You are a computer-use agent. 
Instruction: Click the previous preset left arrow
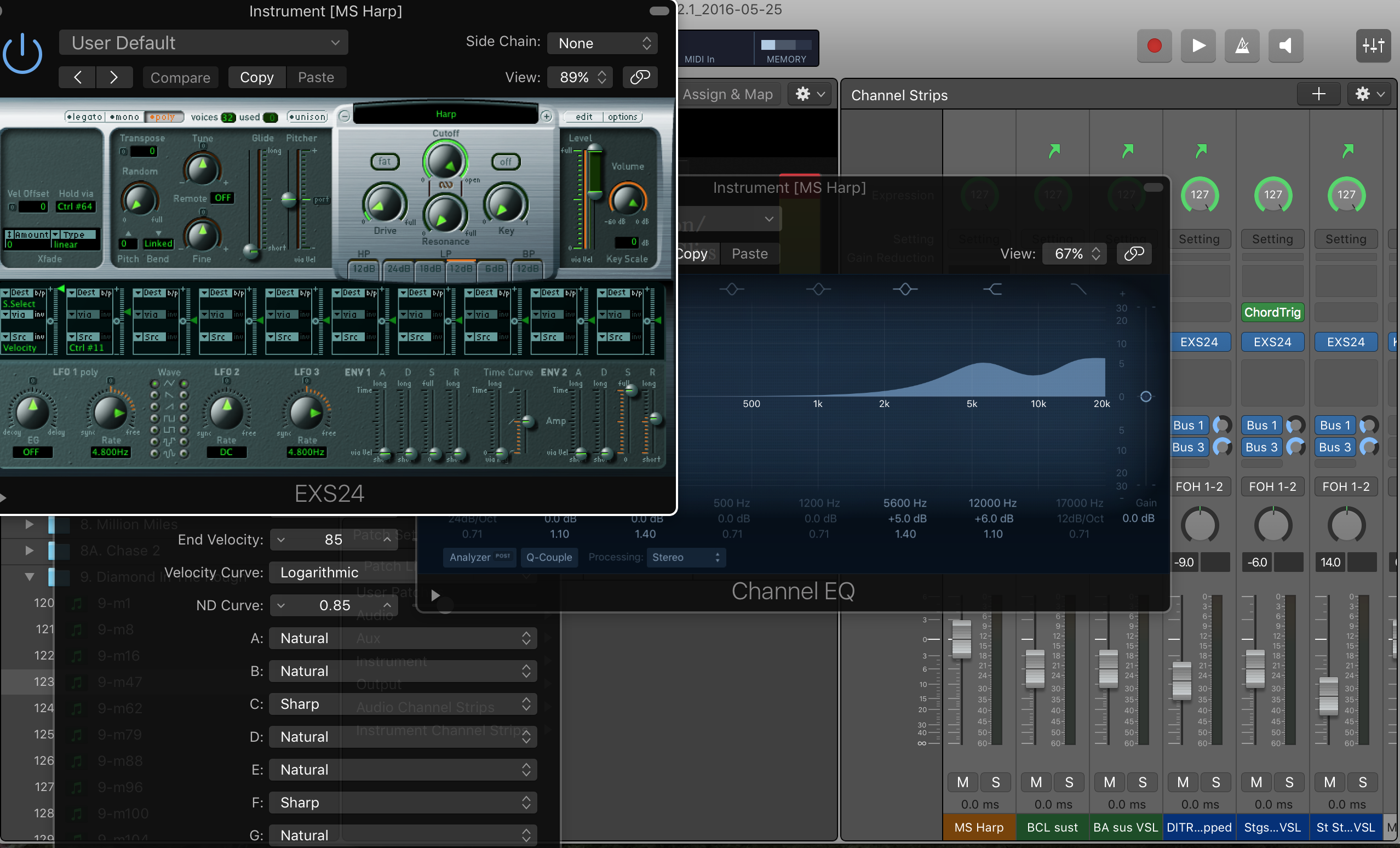pos(77,77)
